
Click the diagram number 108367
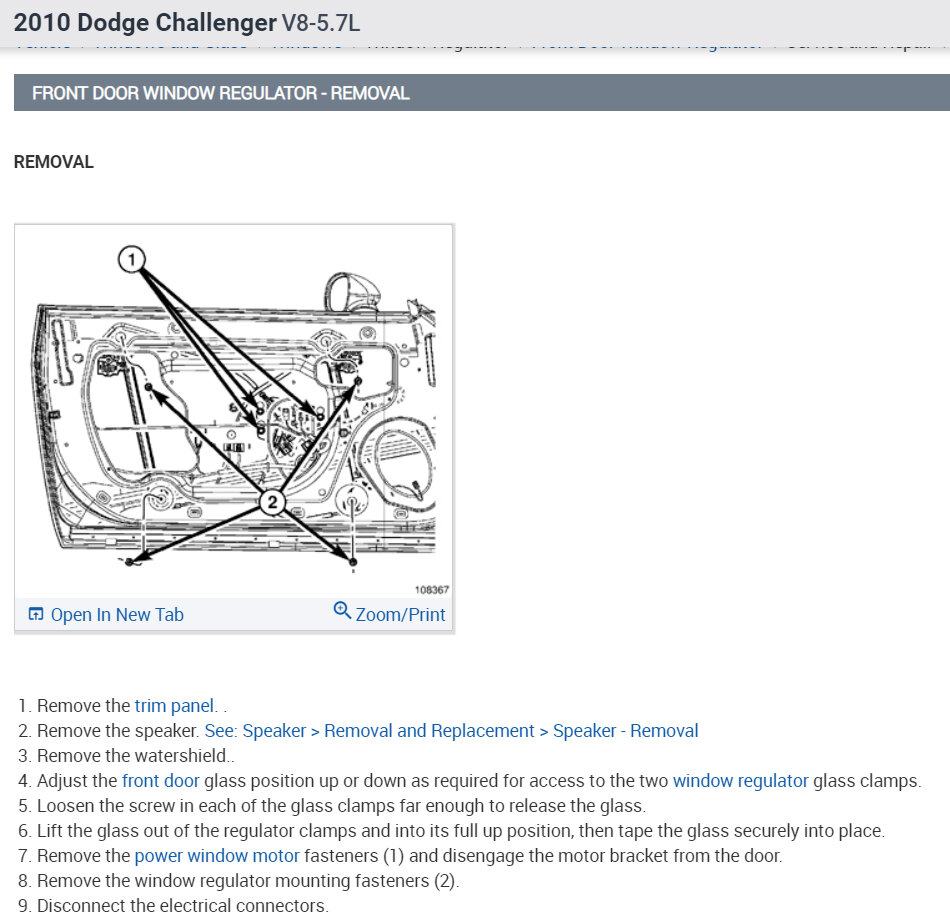pyautogui.click(x=432, y=589)
